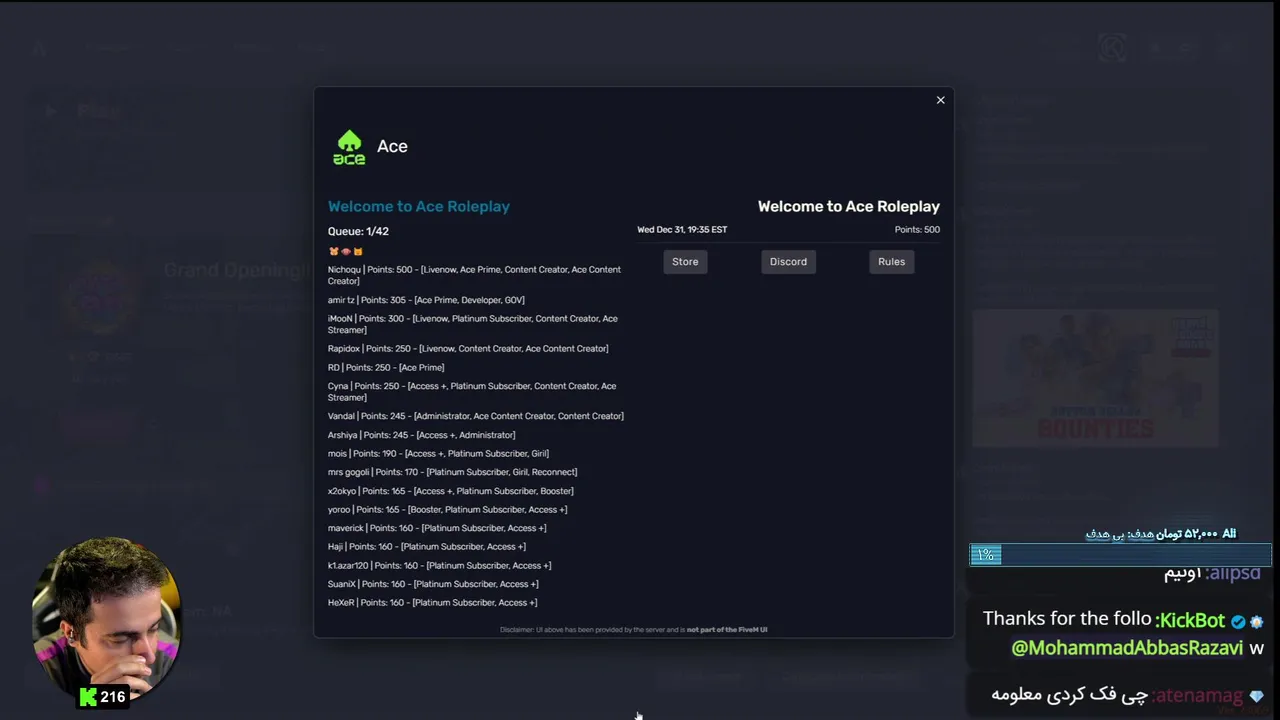The height and width of the screenshot is (720, 1280).
Task: Click the emoji row under Queue
Action: 346,252
